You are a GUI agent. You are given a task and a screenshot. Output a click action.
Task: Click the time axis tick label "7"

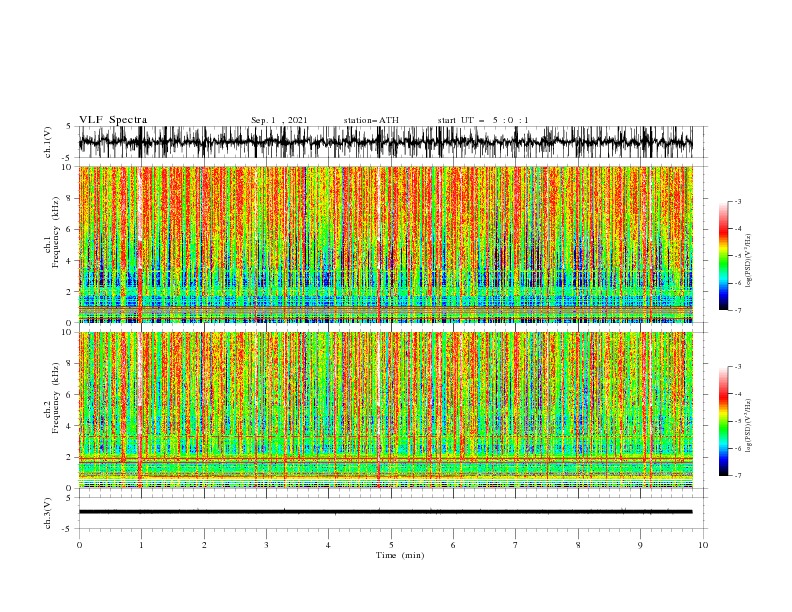[x=516, y=545]
